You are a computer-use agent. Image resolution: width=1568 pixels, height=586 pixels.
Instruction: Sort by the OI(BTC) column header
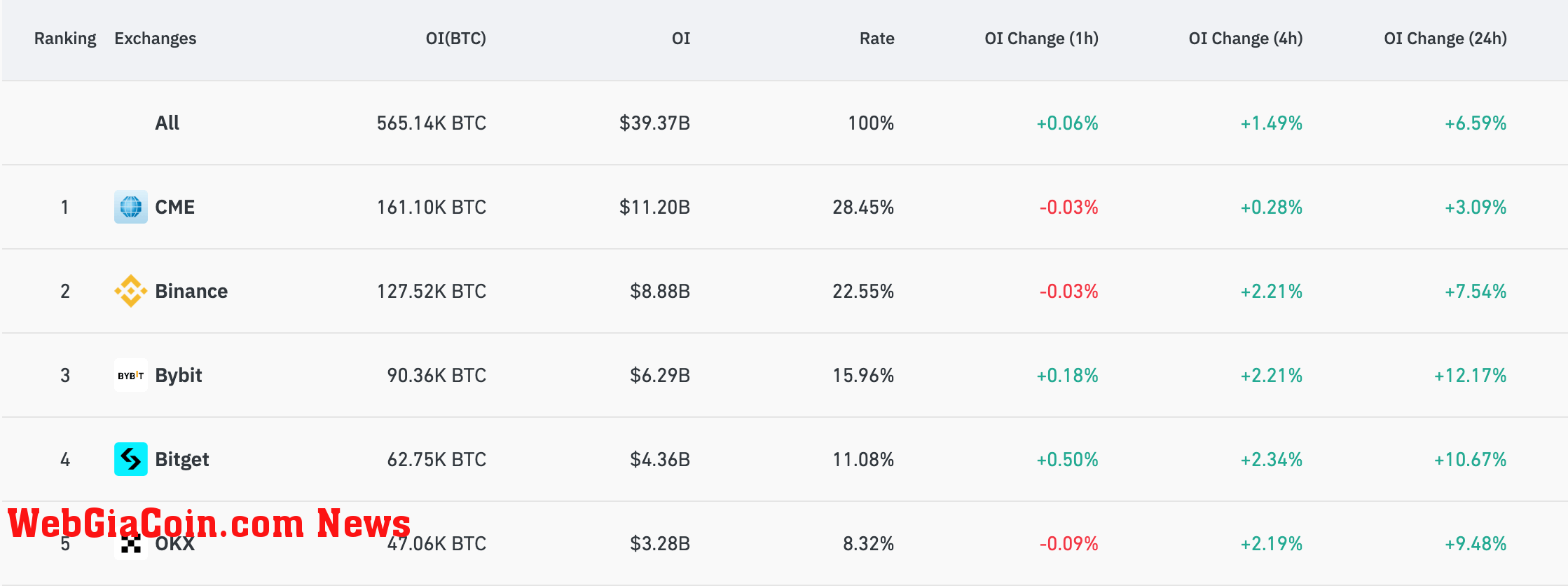pyautogui.click(x=456, y=39)
